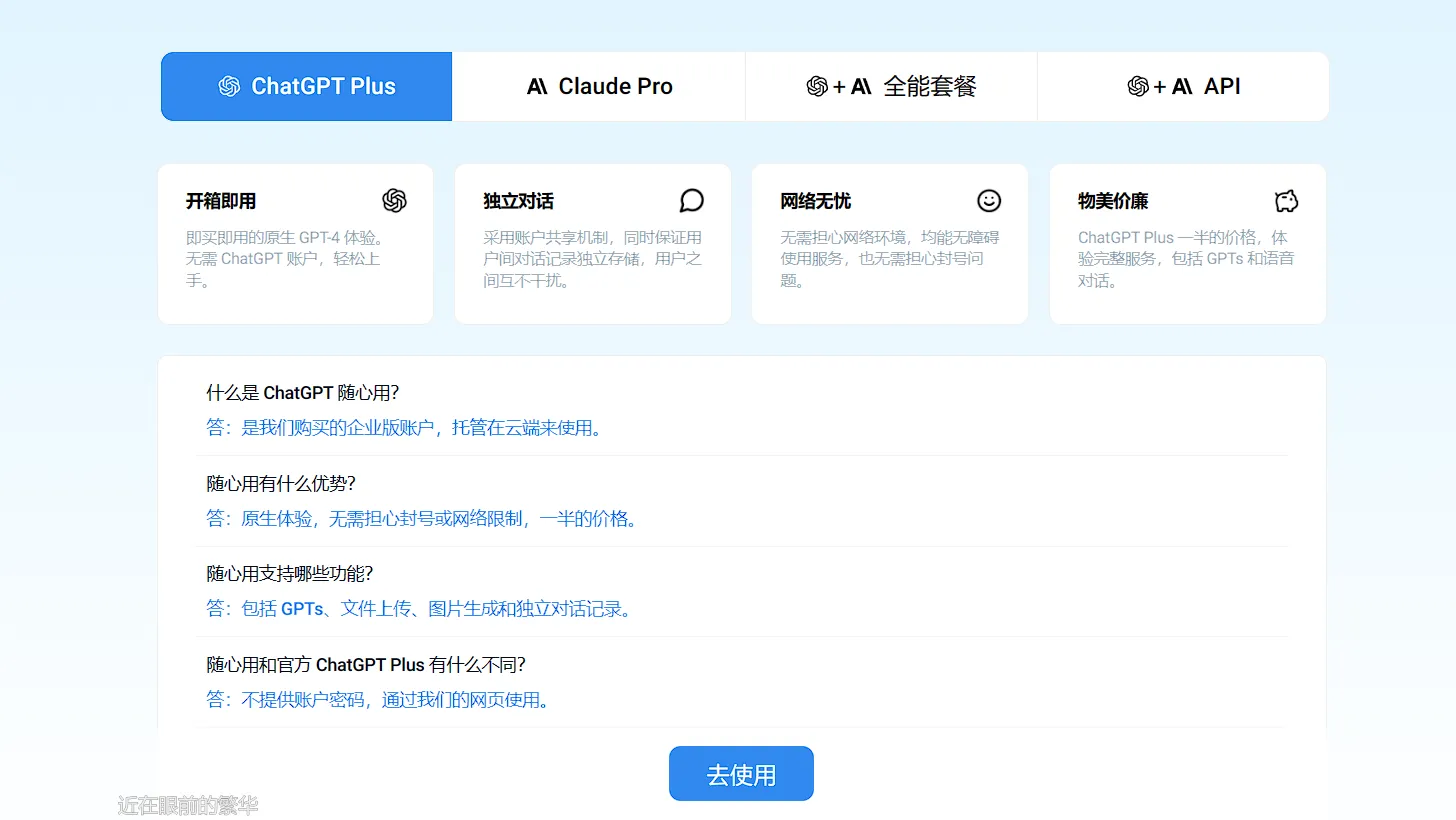Click the 去使用 button
The width and height of the screenshot is (1456, 820).
click(741, 774)
